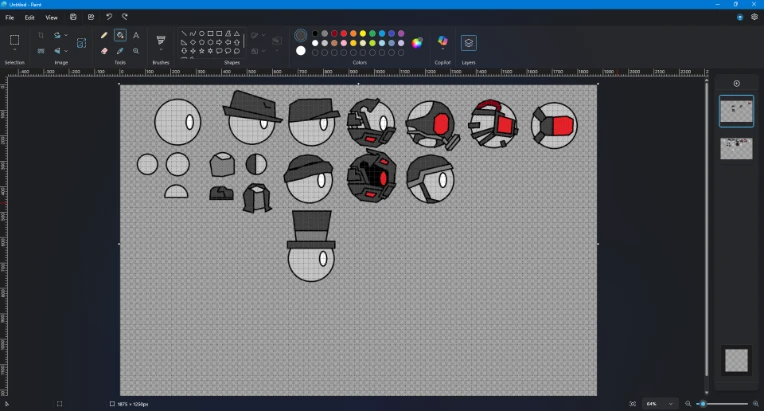The height and width of the screenshot is (411, 764).
Task: Select the Pencil tool
Action: pos(104,35)
